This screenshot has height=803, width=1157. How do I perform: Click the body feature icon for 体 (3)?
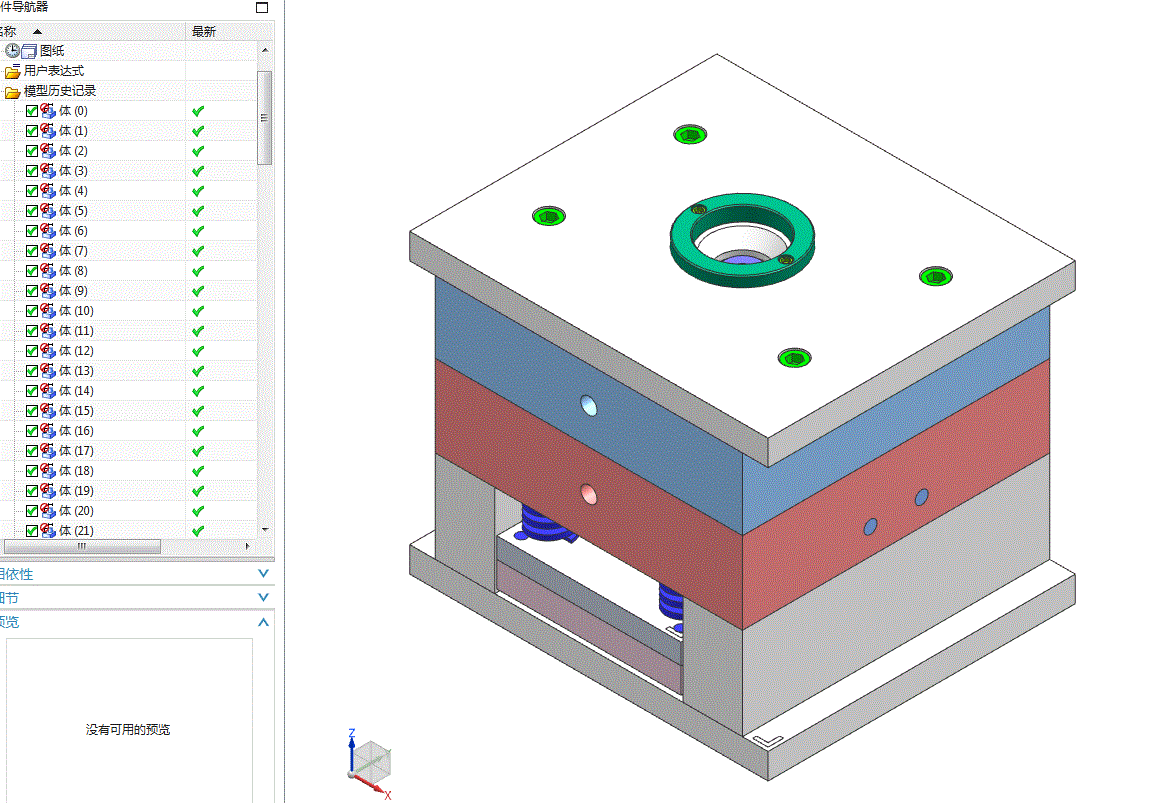(48, 170)
